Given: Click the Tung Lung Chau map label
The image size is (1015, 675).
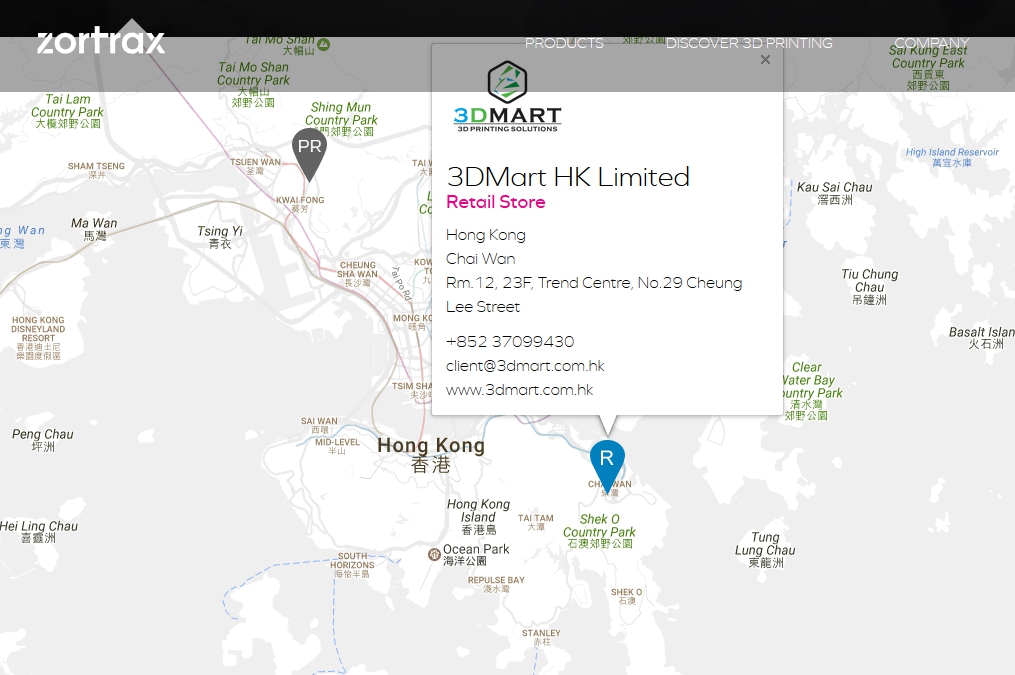Looking at the screenshot, I should coord(765,549).
